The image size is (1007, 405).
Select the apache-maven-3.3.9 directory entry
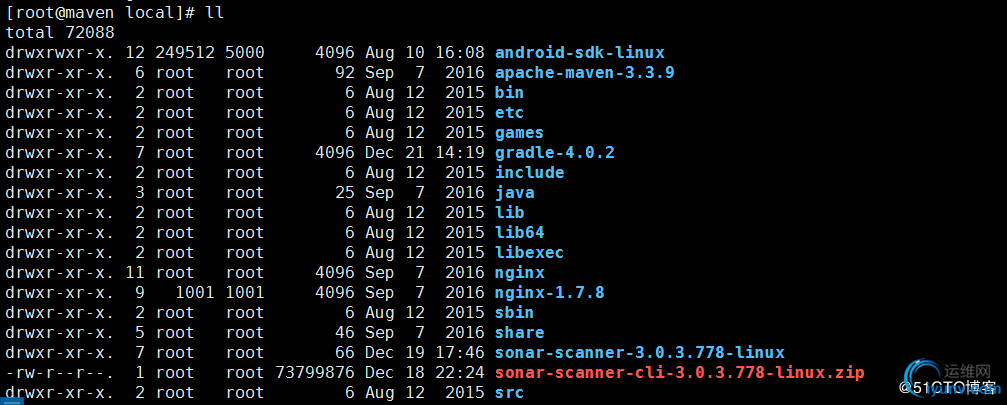point(584,73)
